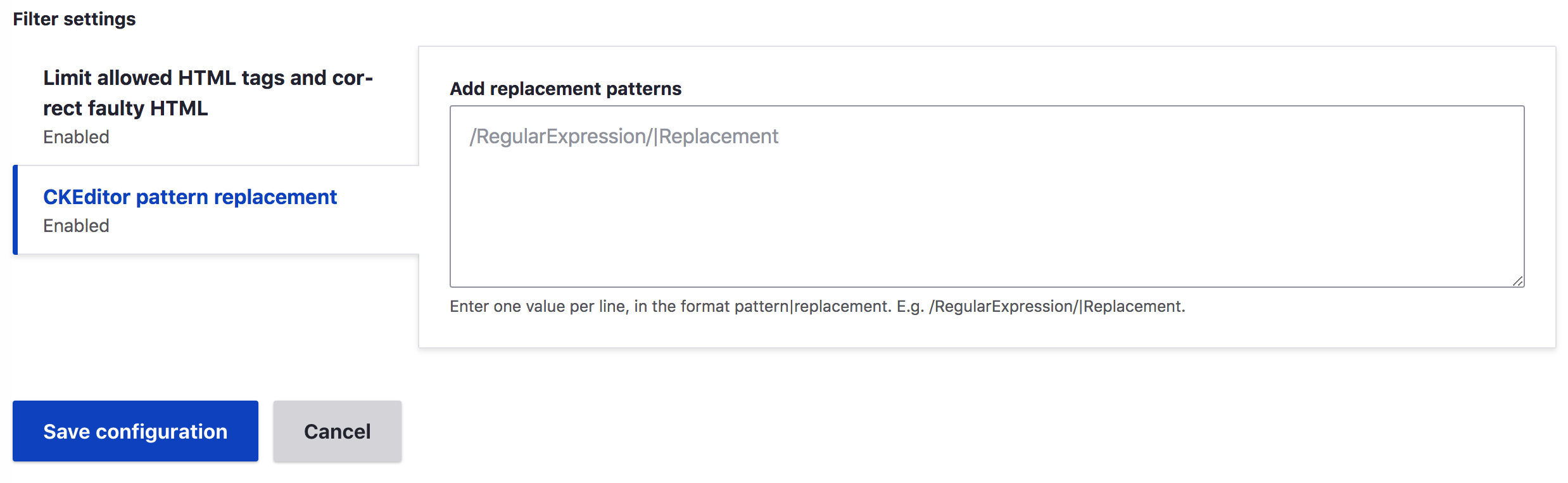Switch to the CKEditor pattern replacement filter tab

click(x=190, y=196)
